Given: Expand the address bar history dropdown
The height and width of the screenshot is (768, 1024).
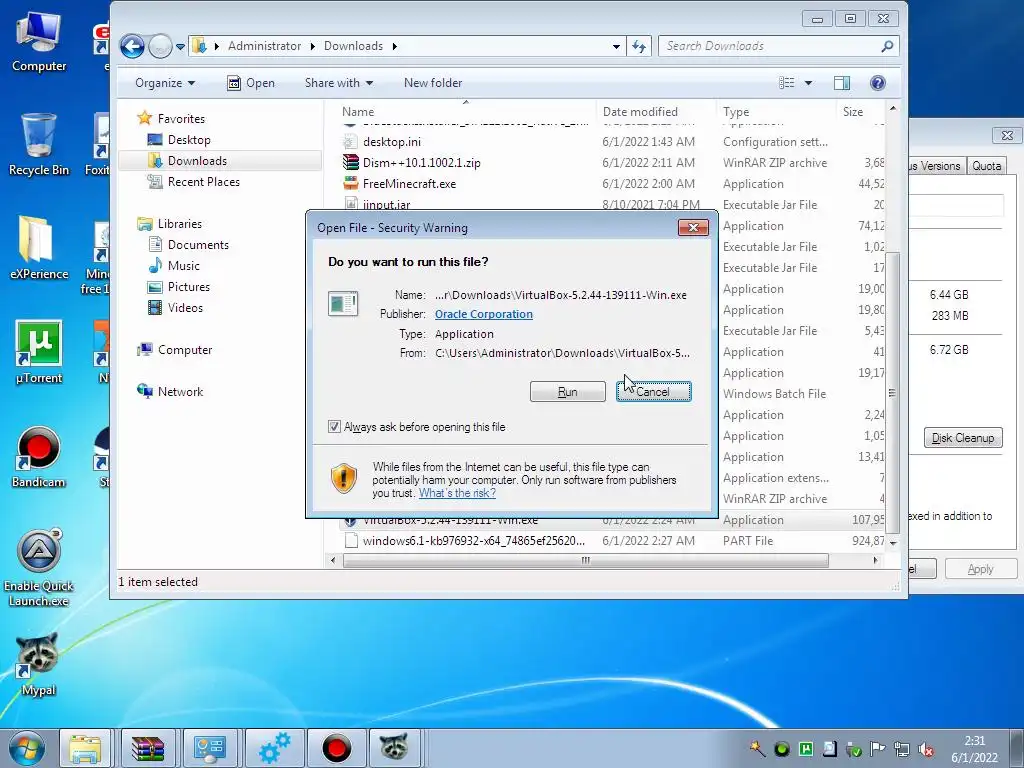Looking at the screenshot, I should (x=616, y=46).
